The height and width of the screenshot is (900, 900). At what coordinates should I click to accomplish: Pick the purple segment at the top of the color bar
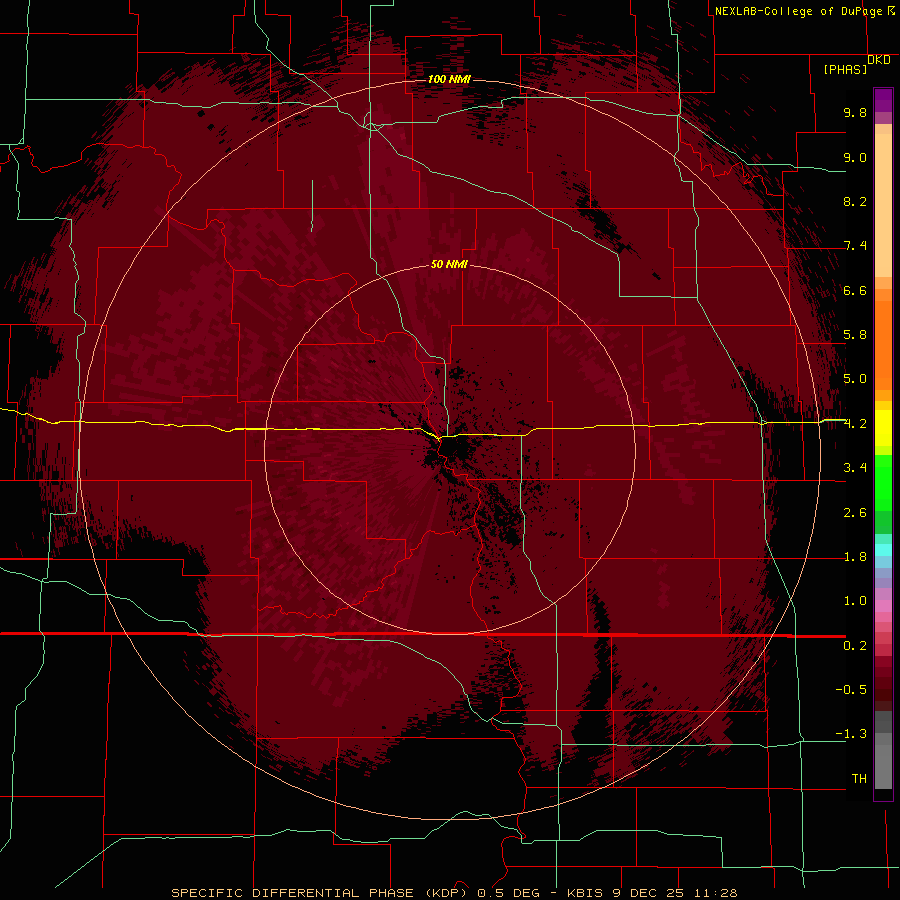point(883,100)
